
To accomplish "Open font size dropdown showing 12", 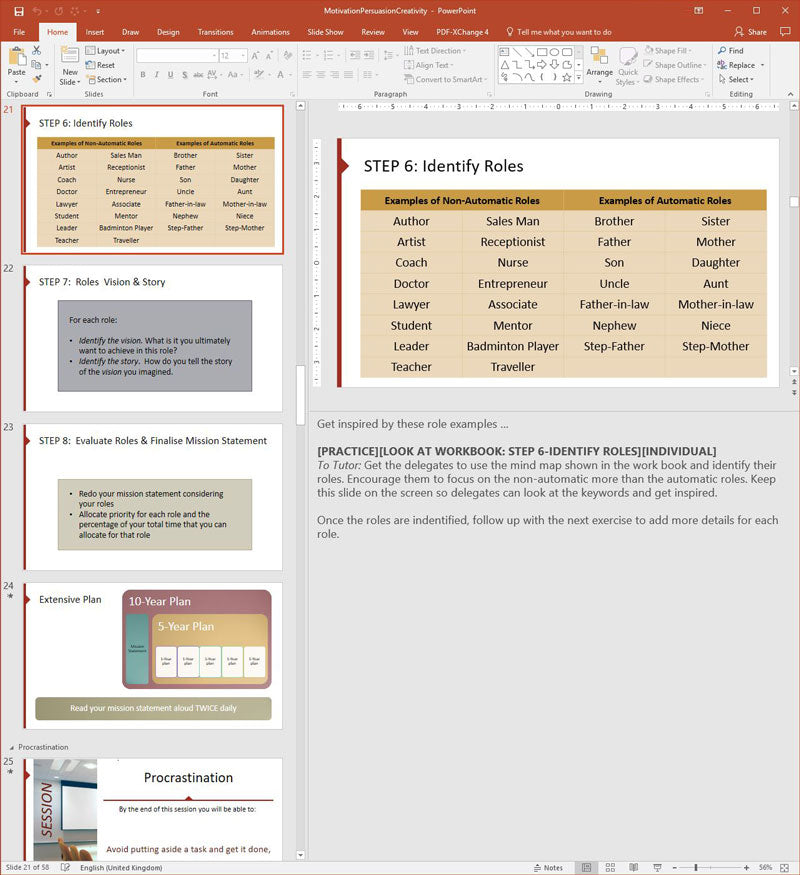I will click(x=244, y=56).
